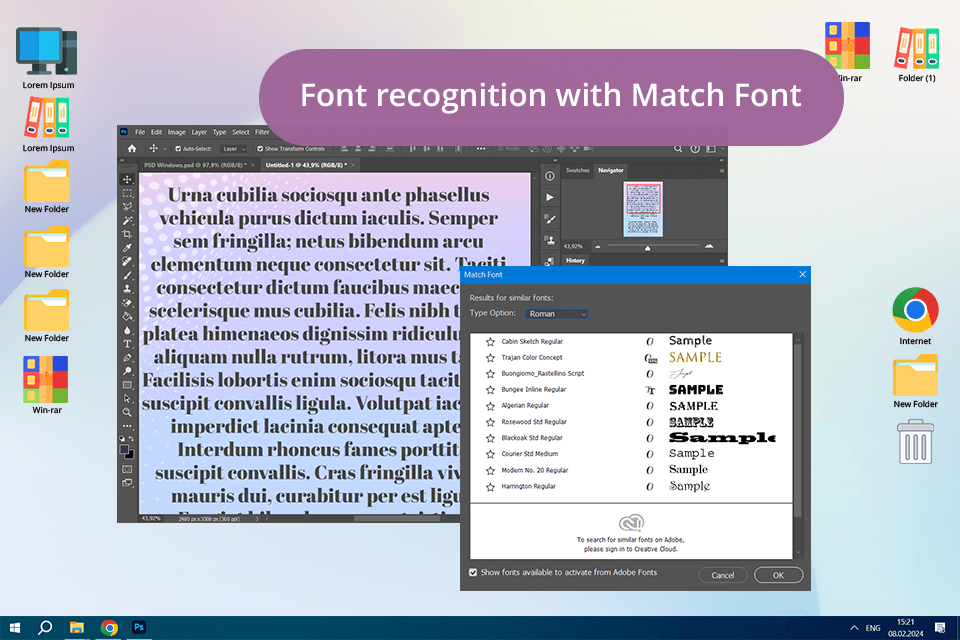Swap foreground and background colors
This screenshot has height=640, width=960.
[131, 439]
